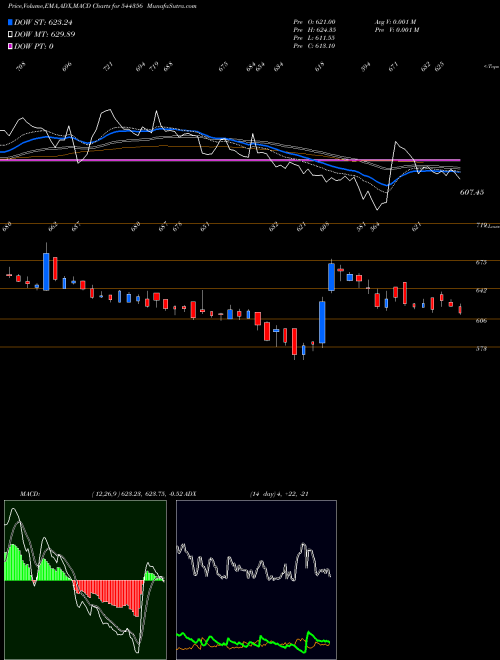
Task: Click the 606 price axis label
Action: coord(481,321)
